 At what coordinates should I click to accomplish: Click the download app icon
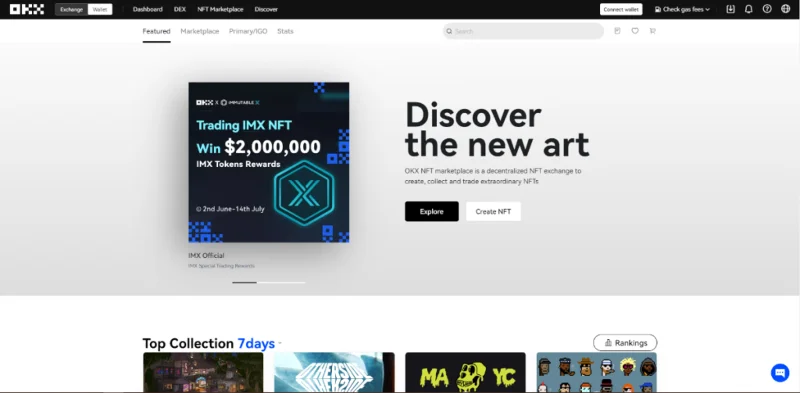pyautogui.click(x=731, y=9)
